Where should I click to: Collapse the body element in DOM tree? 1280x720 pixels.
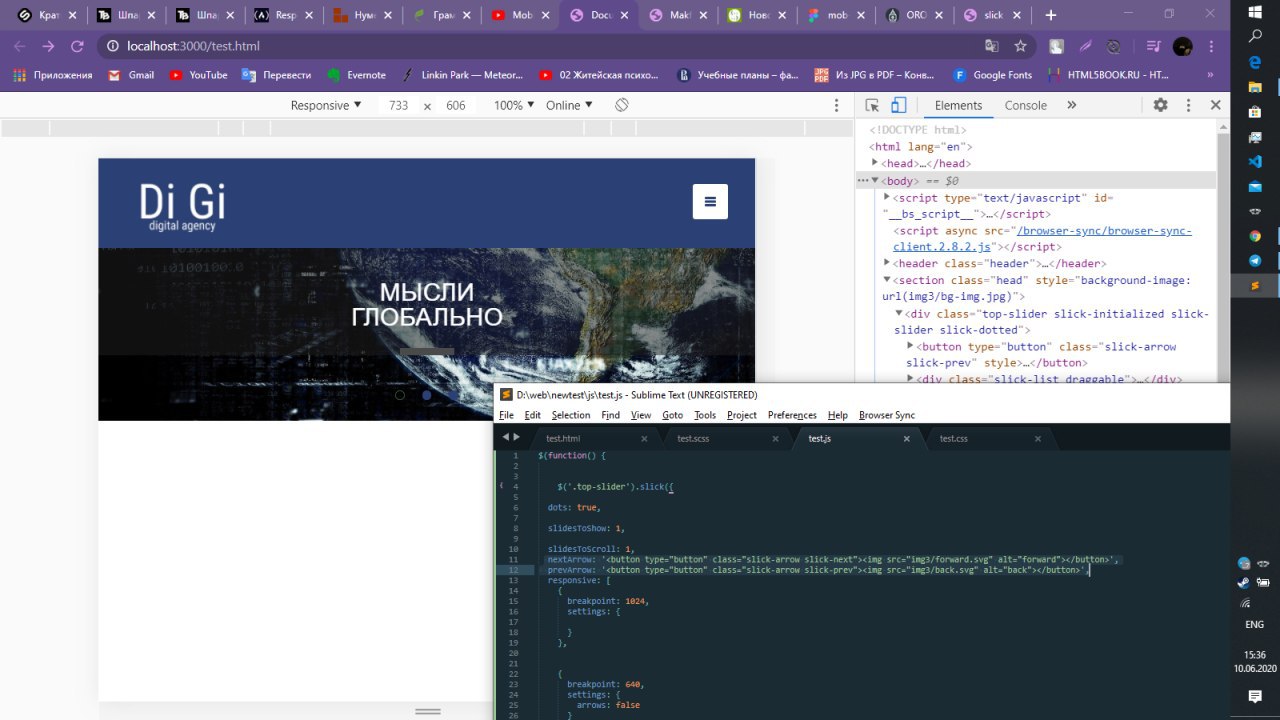[x=875, y=181]
